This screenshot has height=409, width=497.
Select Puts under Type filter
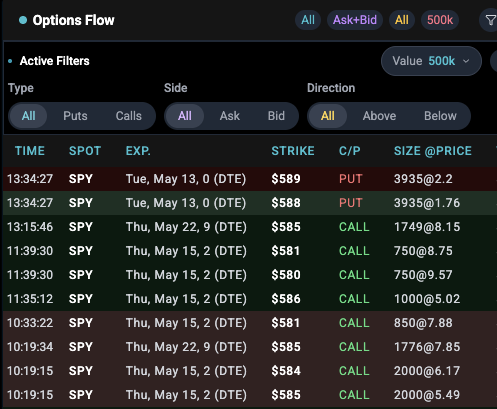pyautogui.click(x=75, y=116)
